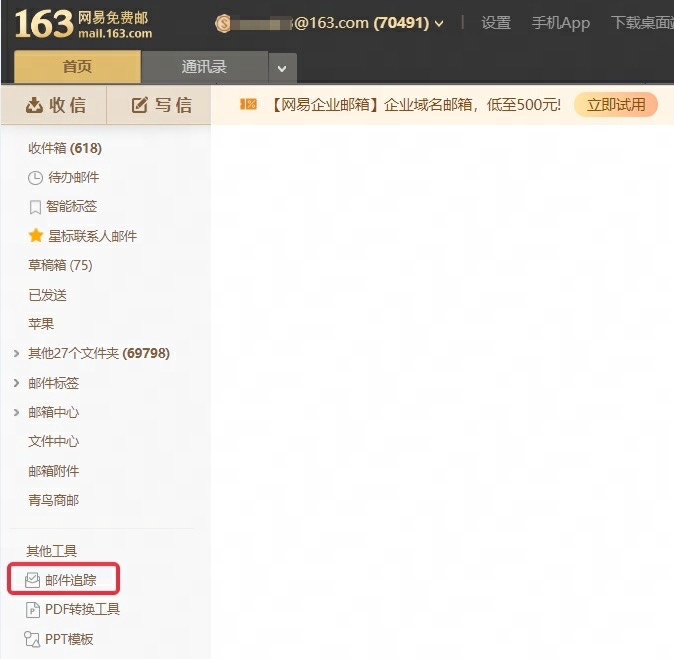Open the 网易企业邮箱 promotion link
The width and height of the screenshot is (674, 659).
416,104
